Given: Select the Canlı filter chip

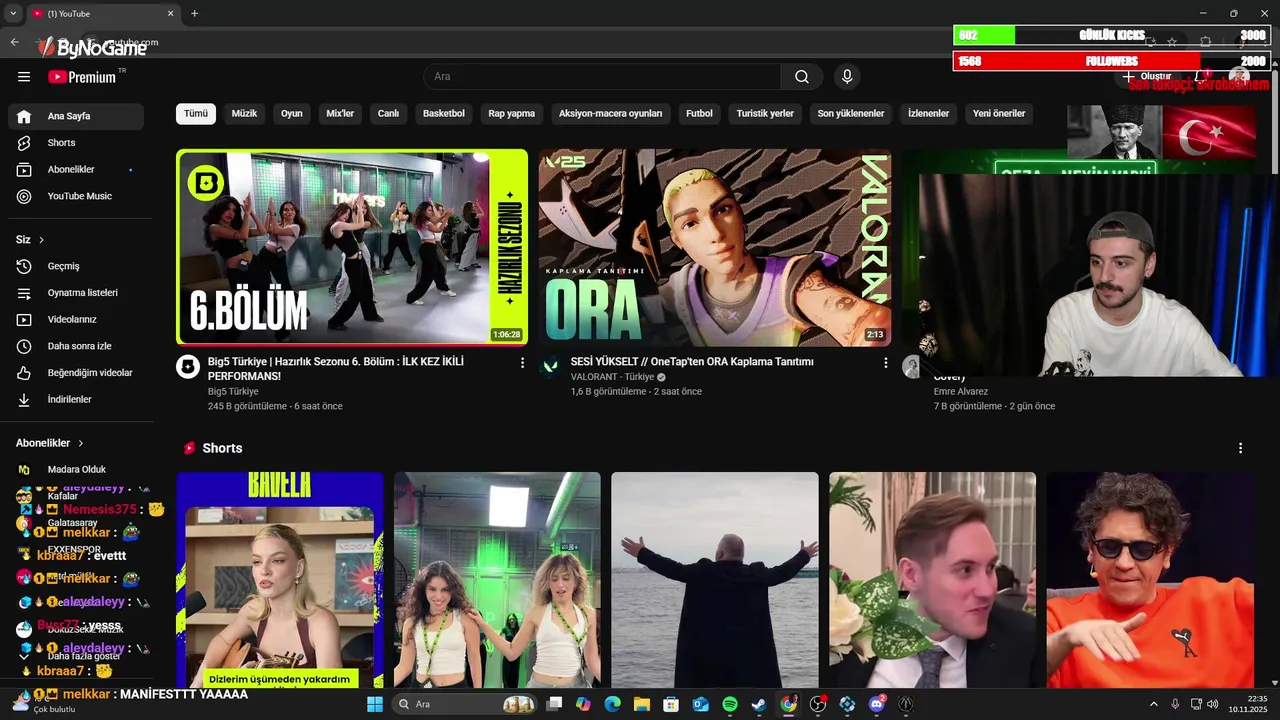Looking at the screenshot, I should [x=388, y=114].
